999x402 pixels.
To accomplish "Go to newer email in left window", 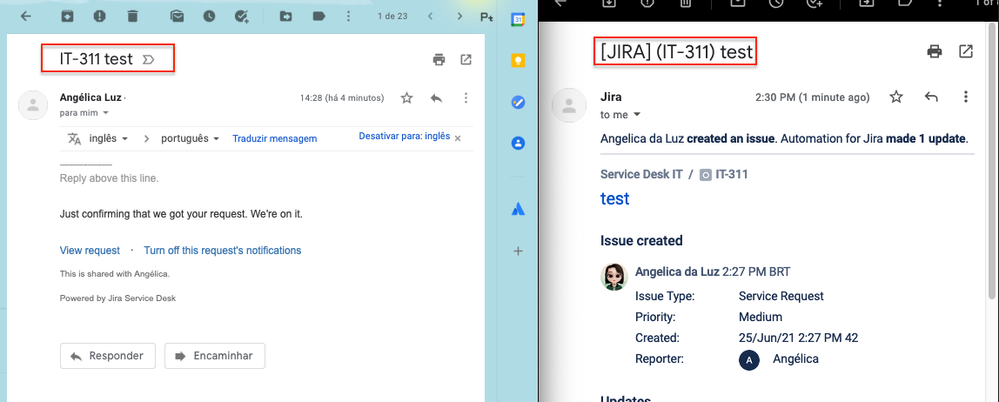I will point(431,17).
